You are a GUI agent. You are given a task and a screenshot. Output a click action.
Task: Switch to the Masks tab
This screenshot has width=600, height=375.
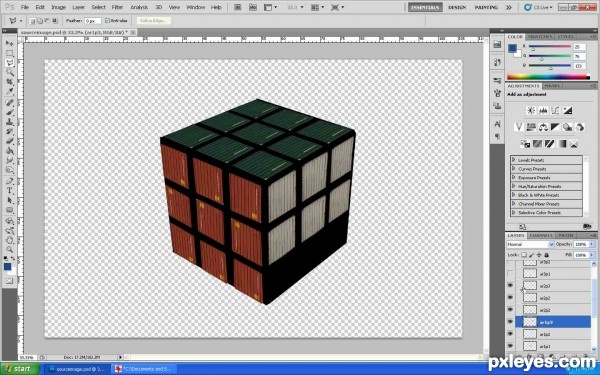pyautogui.click(x=552, y=86)
